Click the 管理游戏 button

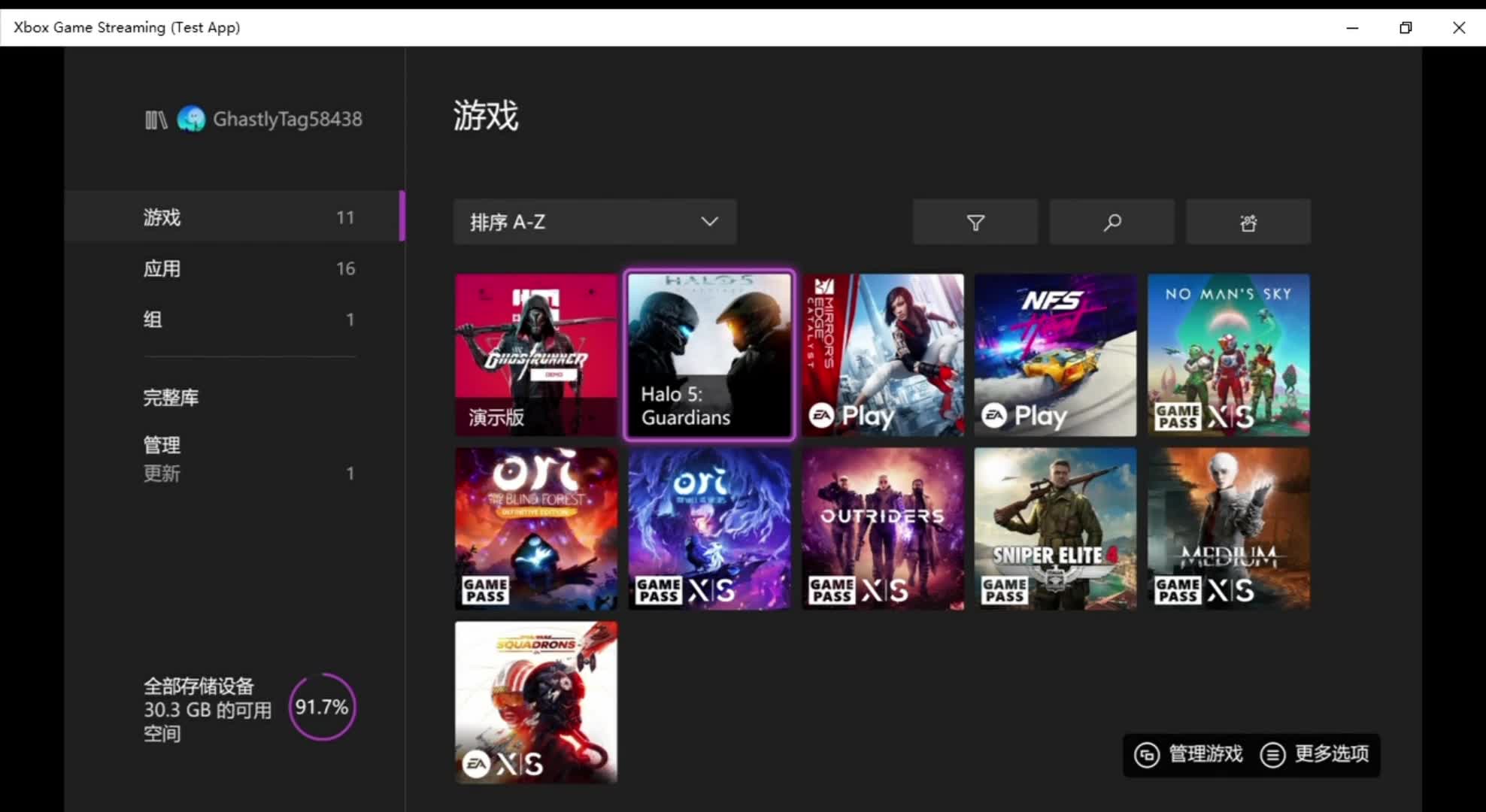(1189, 754)
